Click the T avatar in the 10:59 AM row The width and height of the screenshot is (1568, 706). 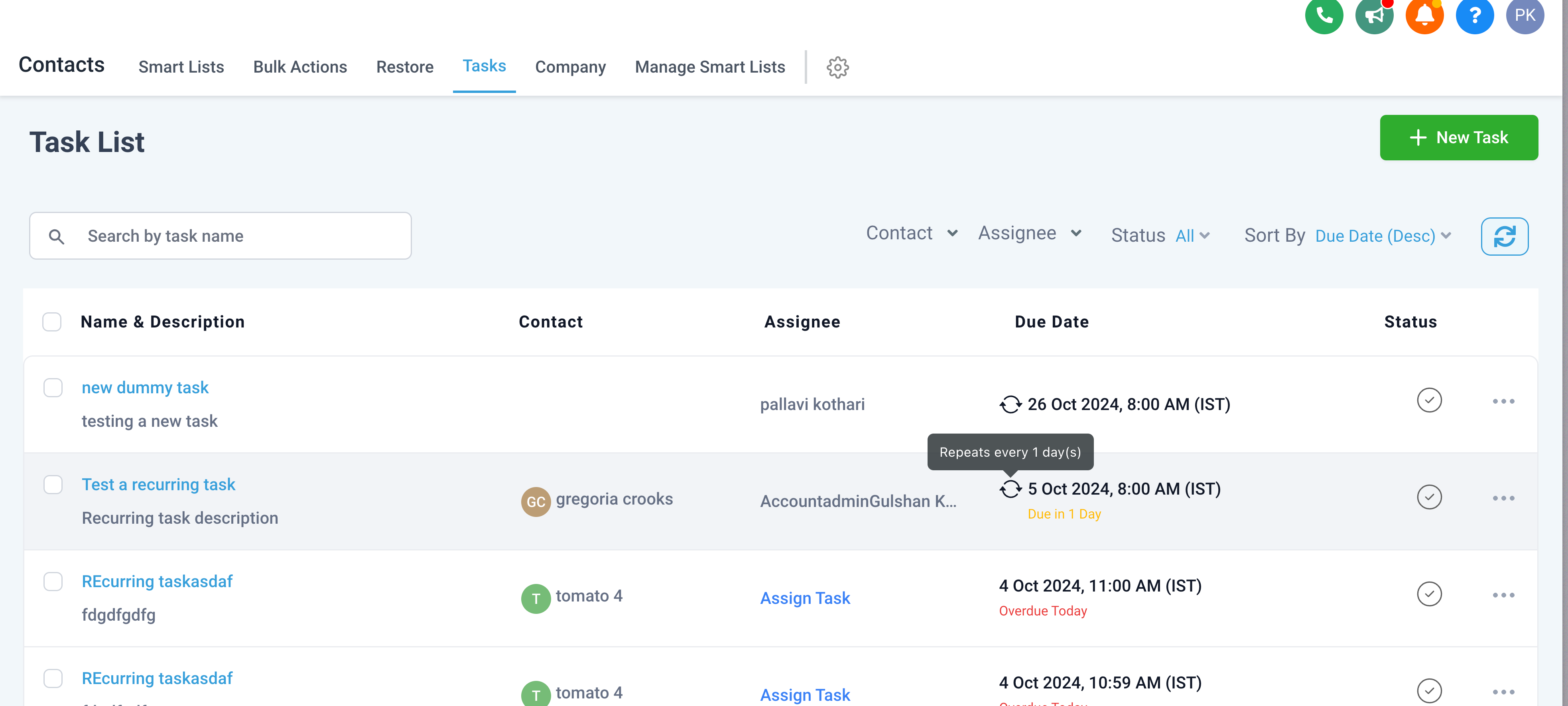click(536, 694)
